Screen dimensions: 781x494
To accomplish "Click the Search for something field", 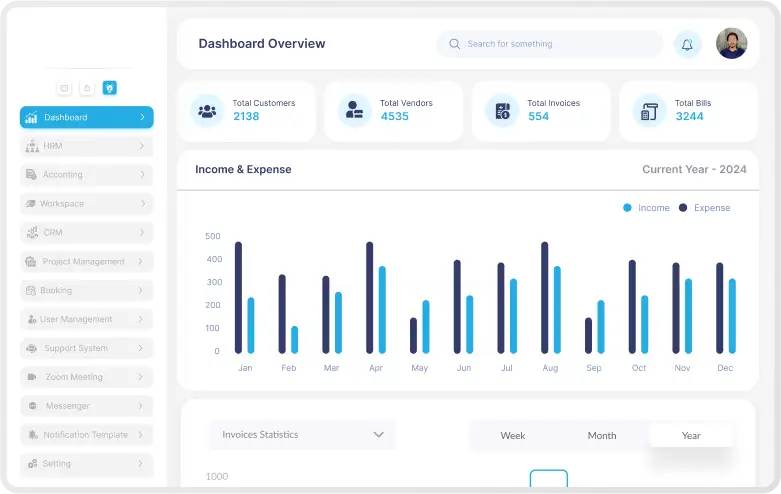I will pos(549,44).
